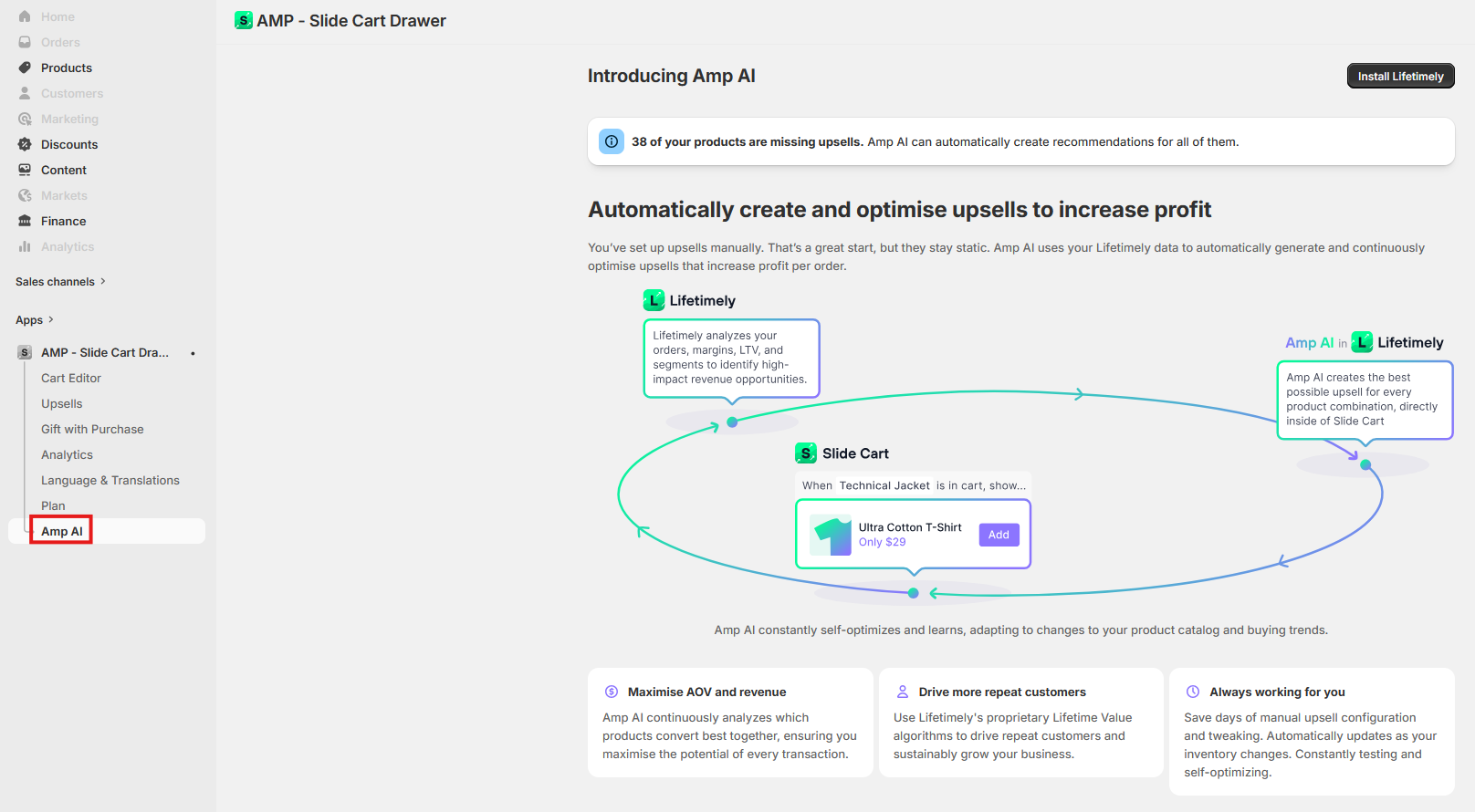Screen dimensions: 1475x812
Task: Open the Plan page
Action: tap(53, 505)
